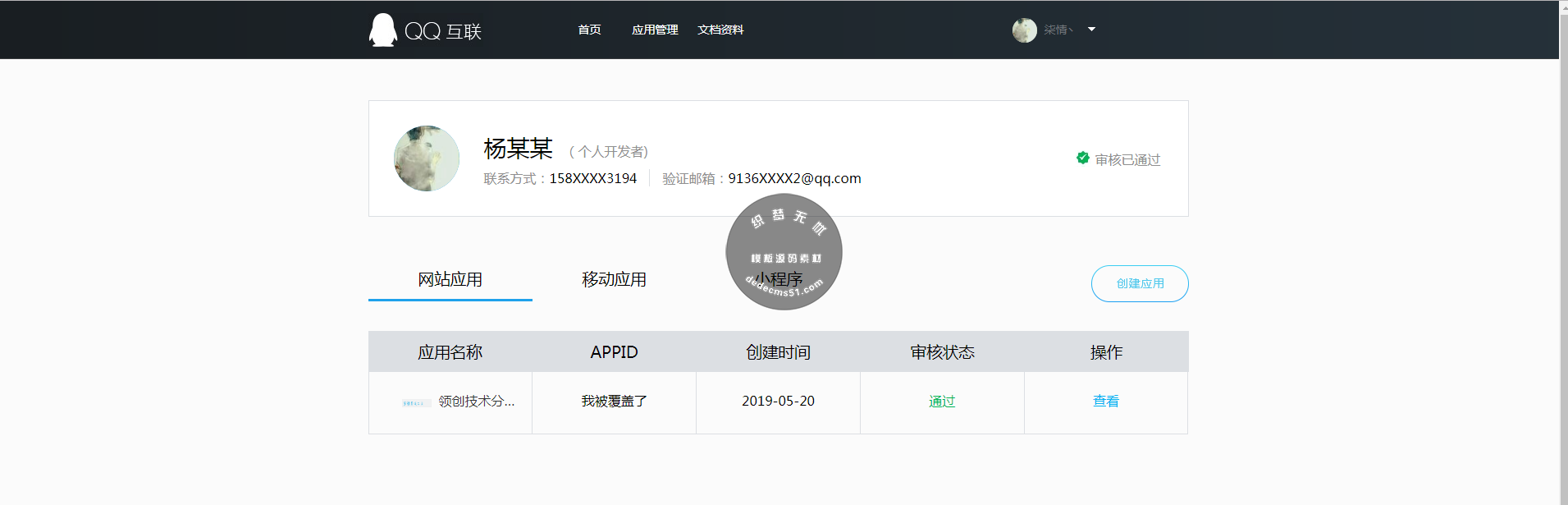
Task: Click the 审核状态 column header
Action: [x=942, y=352]
